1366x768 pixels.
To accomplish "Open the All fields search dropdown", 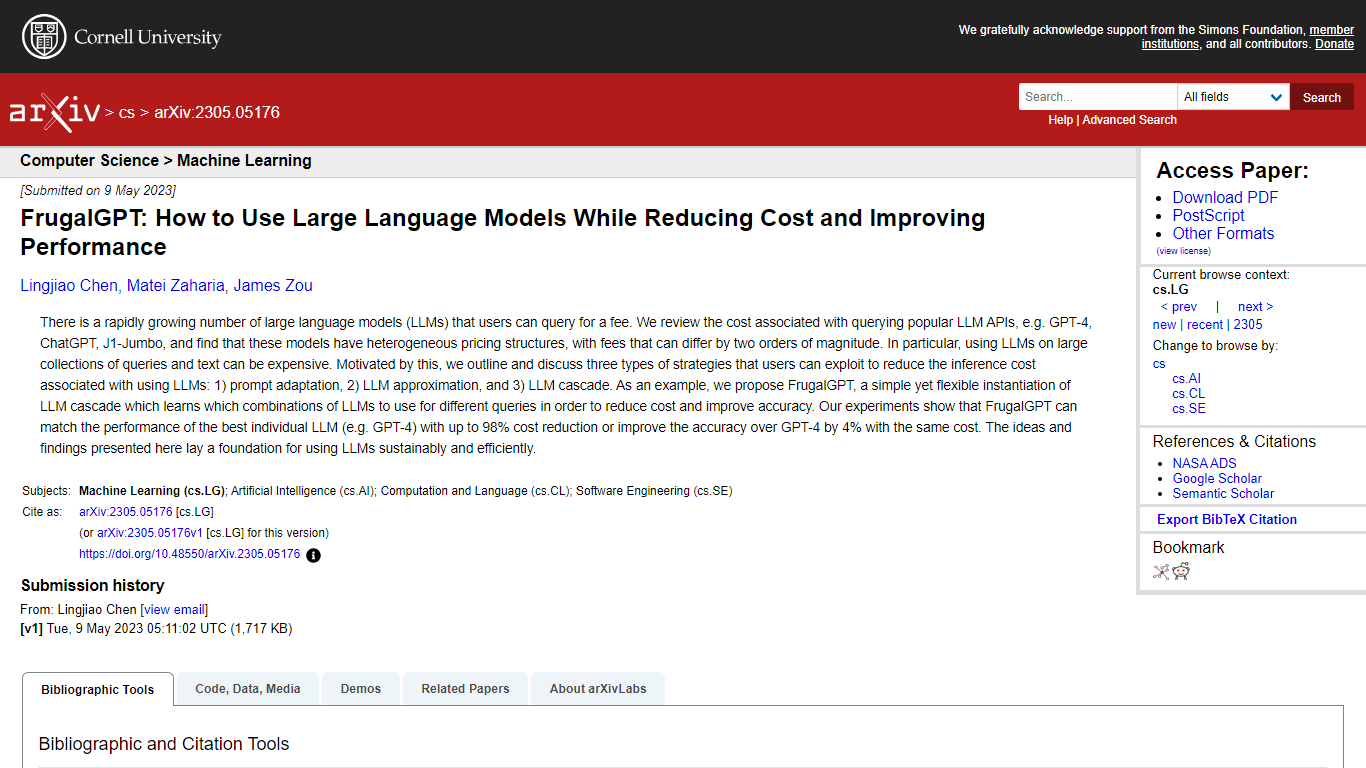I will pos(1233,97).
